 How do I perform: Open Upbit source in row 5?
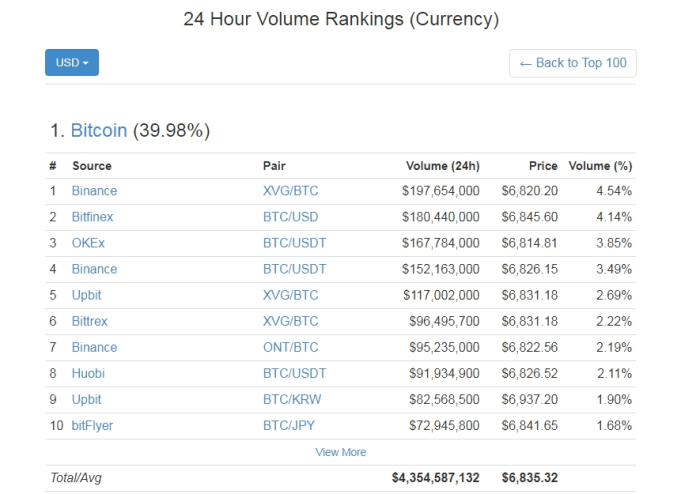(x=87, y=295)
